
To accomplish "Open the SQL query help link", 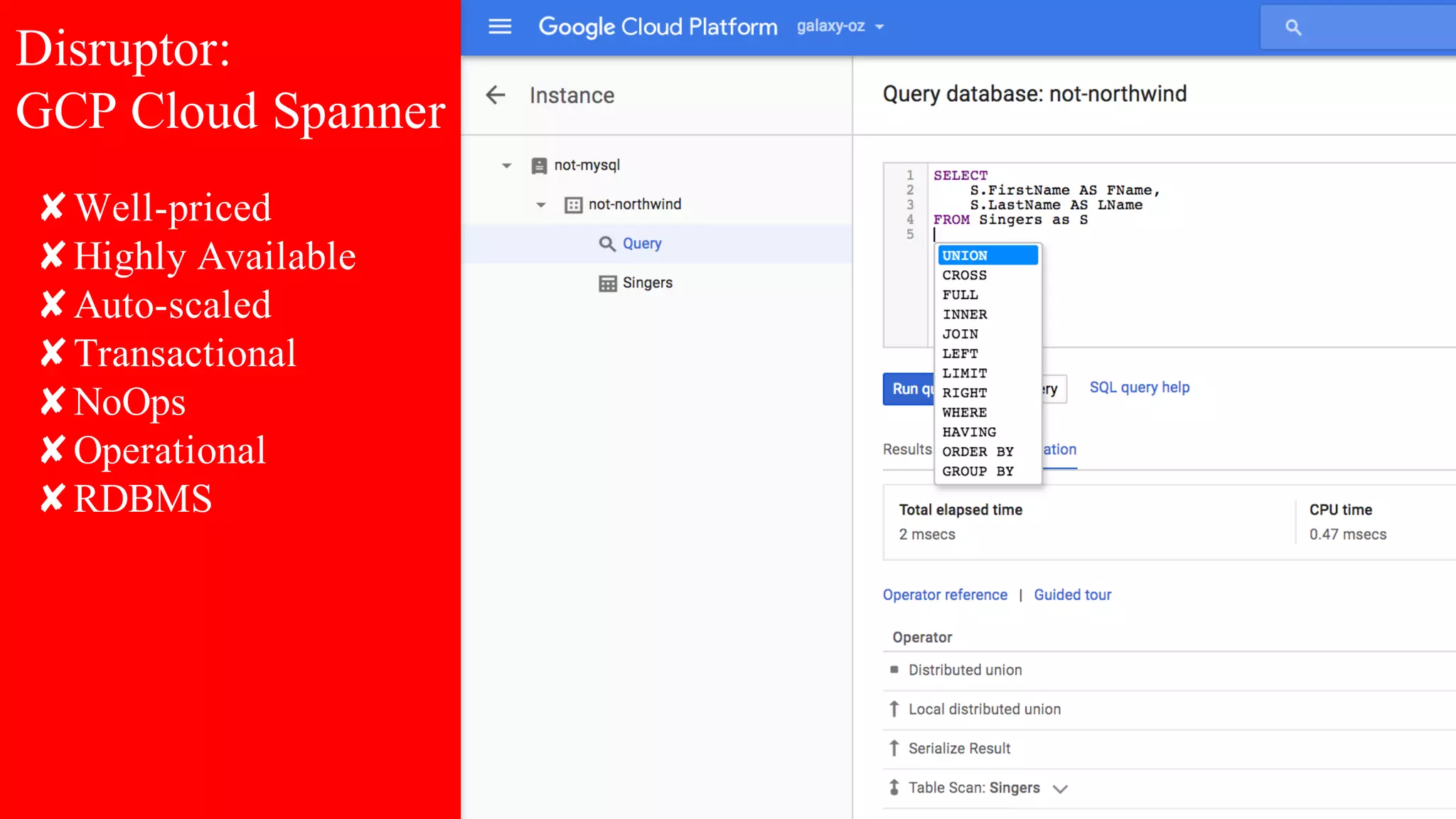I will pyautogui.click(x=1140, y=387).
